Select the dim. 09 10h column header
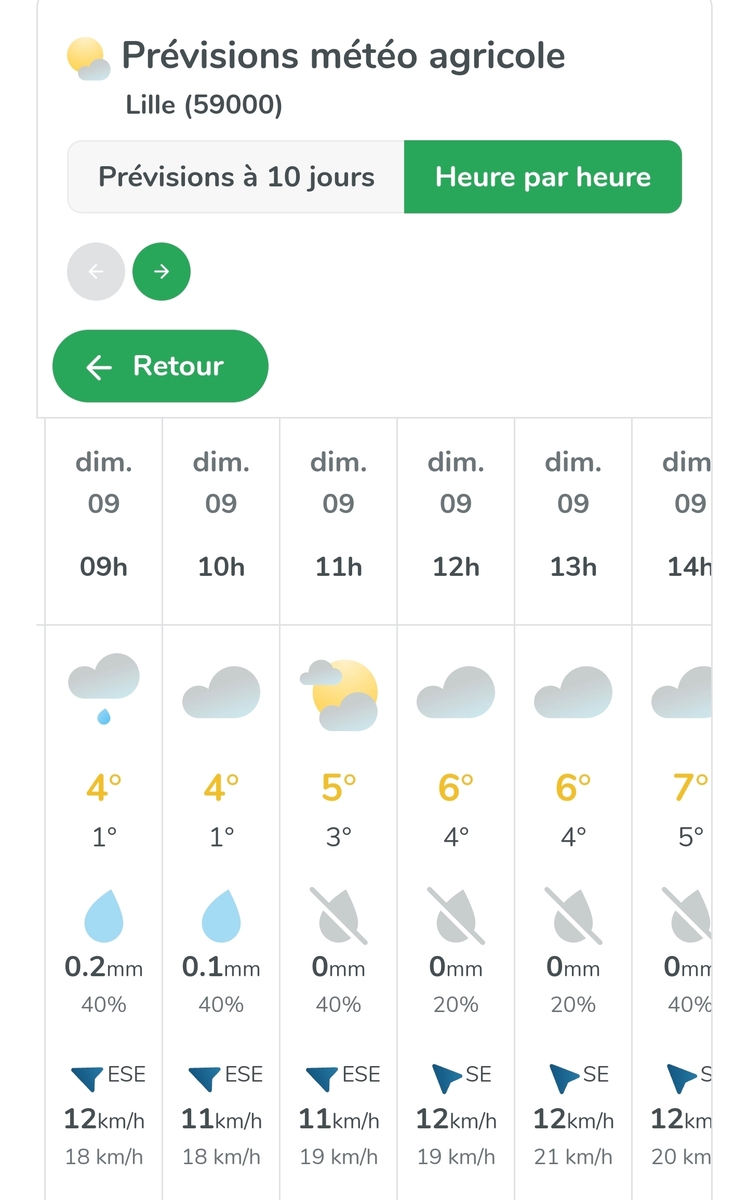 click(x=221, y=514)
